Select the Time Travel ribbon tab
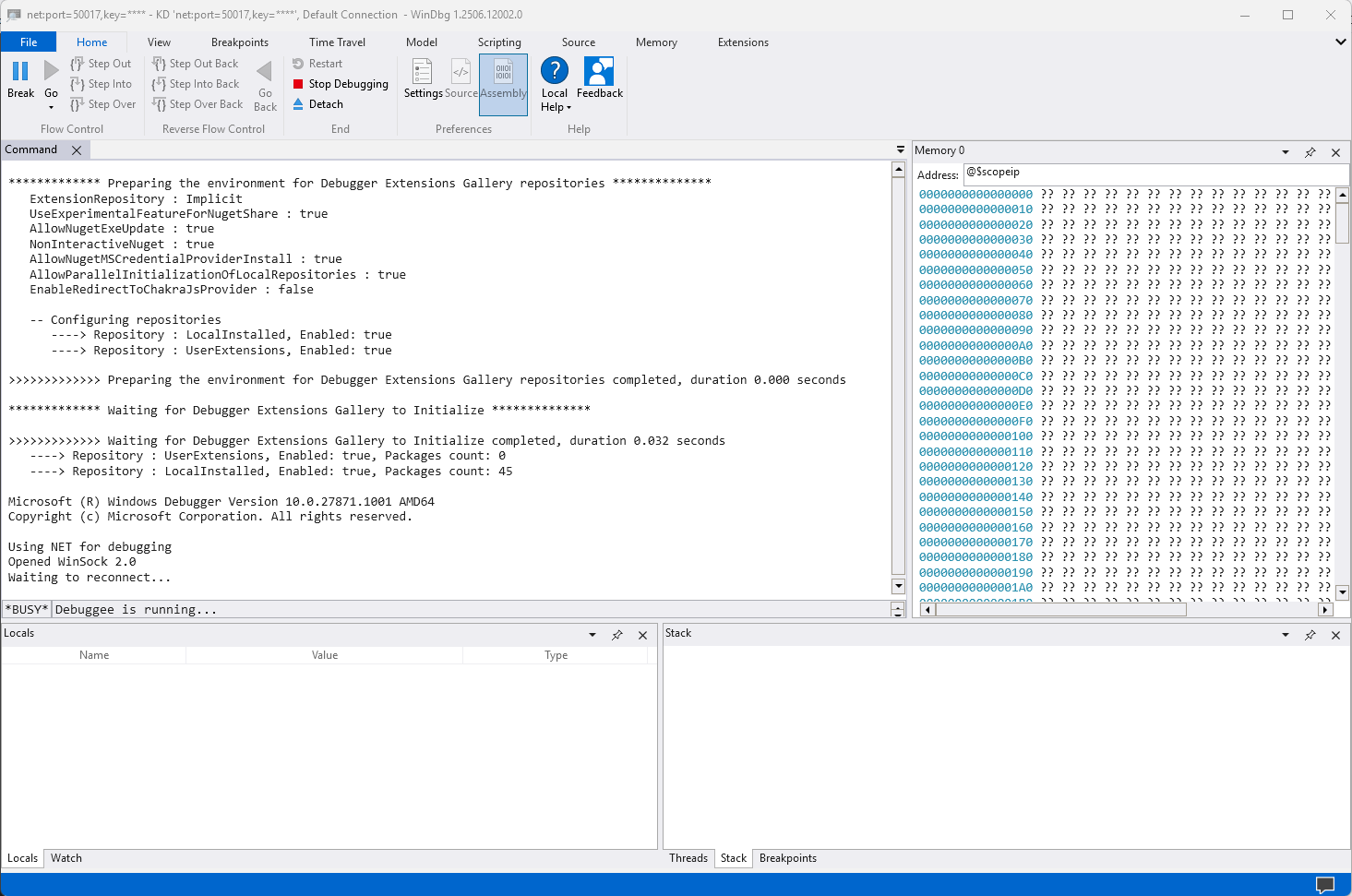Screen dimensions: 1352x896 pyautogui.click(x=337, y=42)
